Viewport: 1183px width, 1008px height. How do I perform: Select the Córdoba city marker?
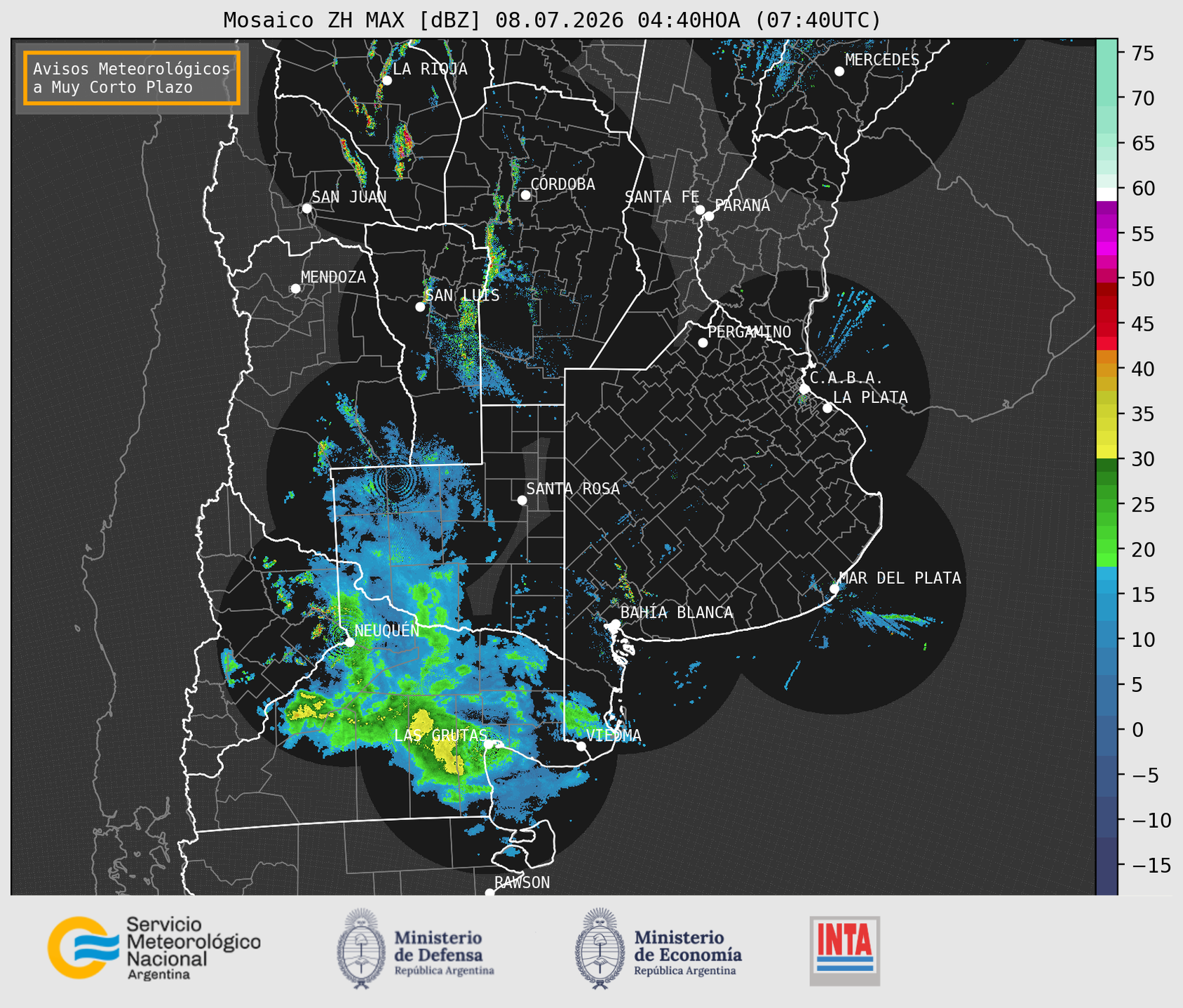point(525,195)
